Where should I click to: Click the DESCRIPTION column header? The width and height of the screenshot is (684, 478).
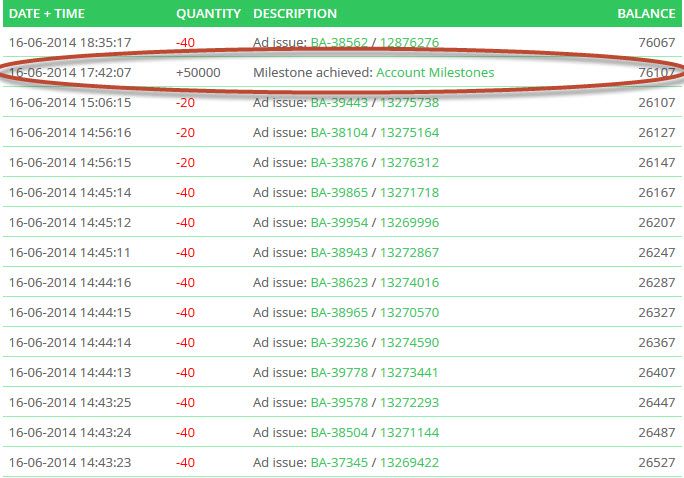click(x=295, y=14)
